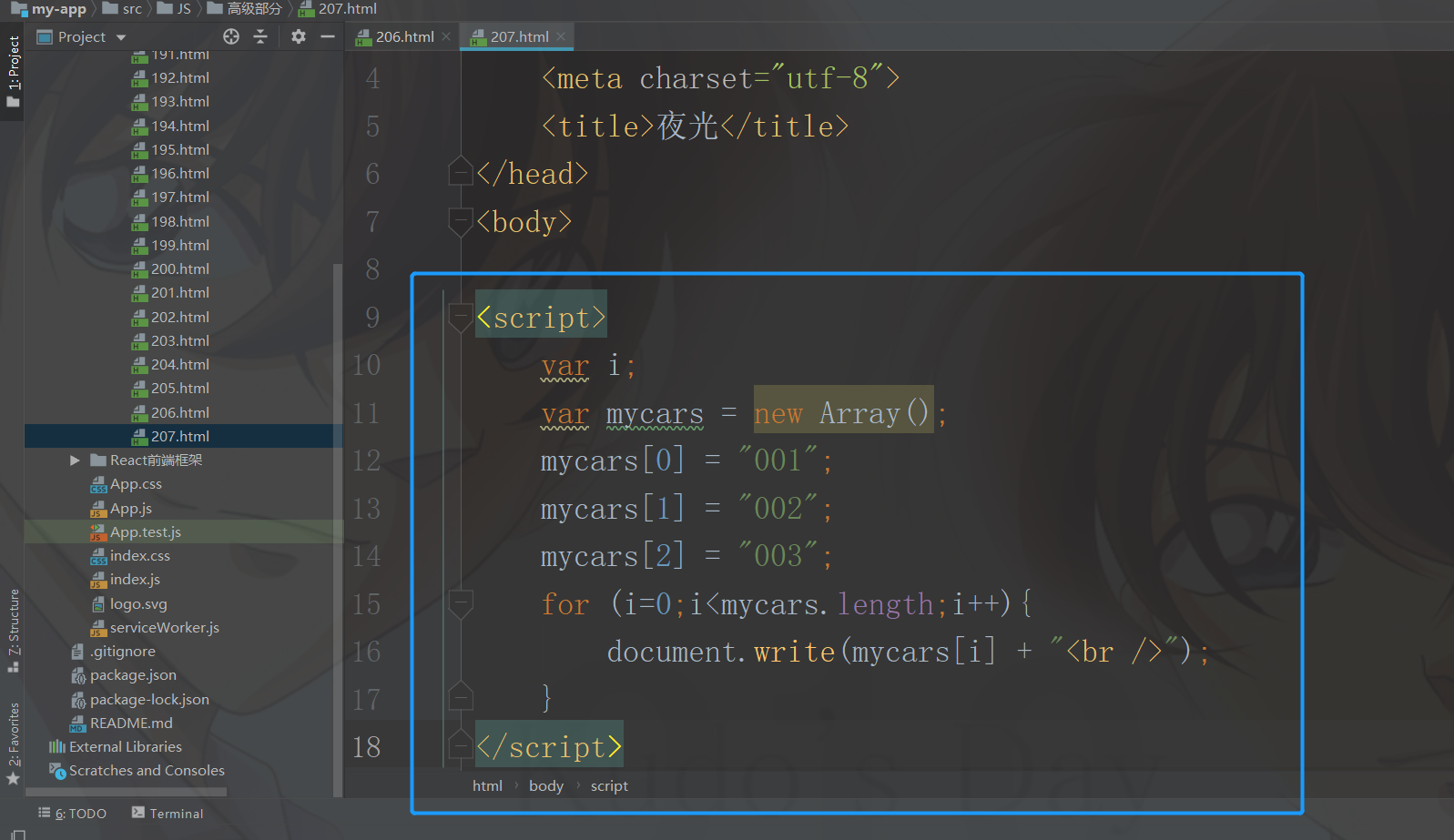
Task: Click fold end marker at line 17
Action: 461,695
